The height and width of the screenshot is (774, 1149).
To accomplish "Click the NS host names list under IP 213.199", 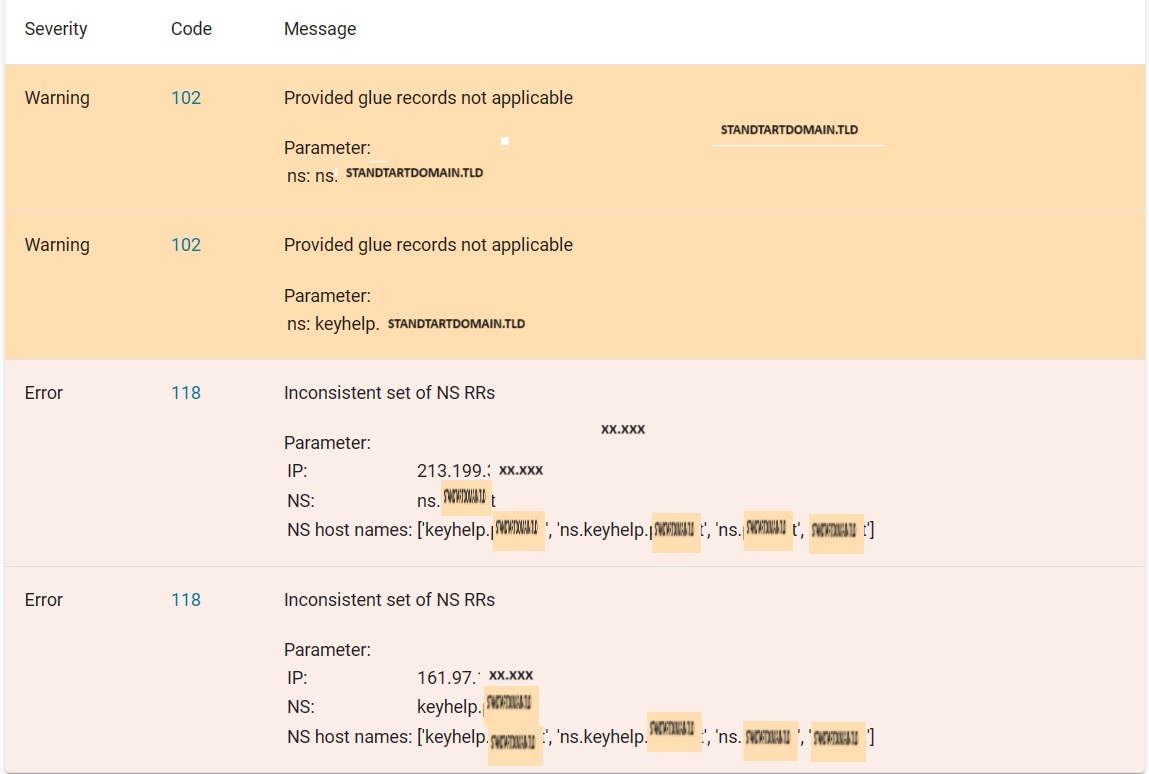I will (645, 530).
